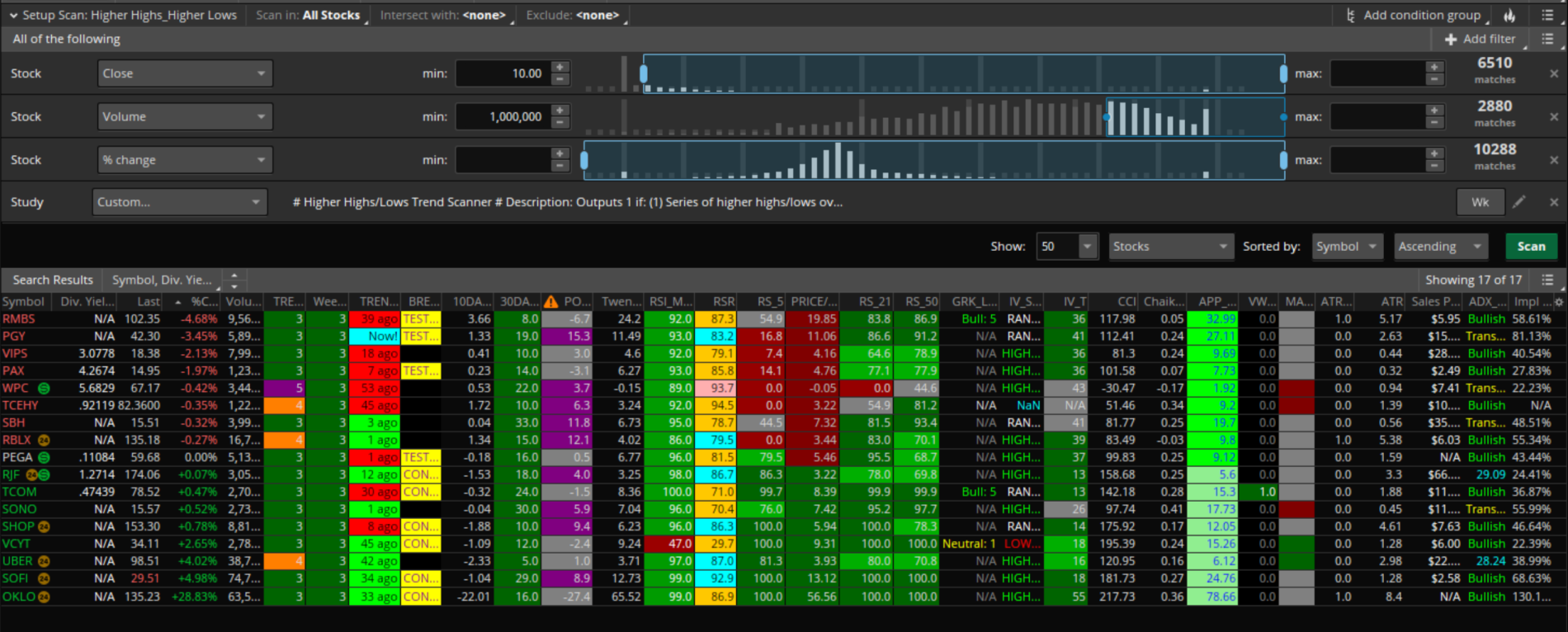The width and height of the screenshot is (1568, 632).
Task: Increase the Close min value with plus stepper
Action: [x=560, y=68]
